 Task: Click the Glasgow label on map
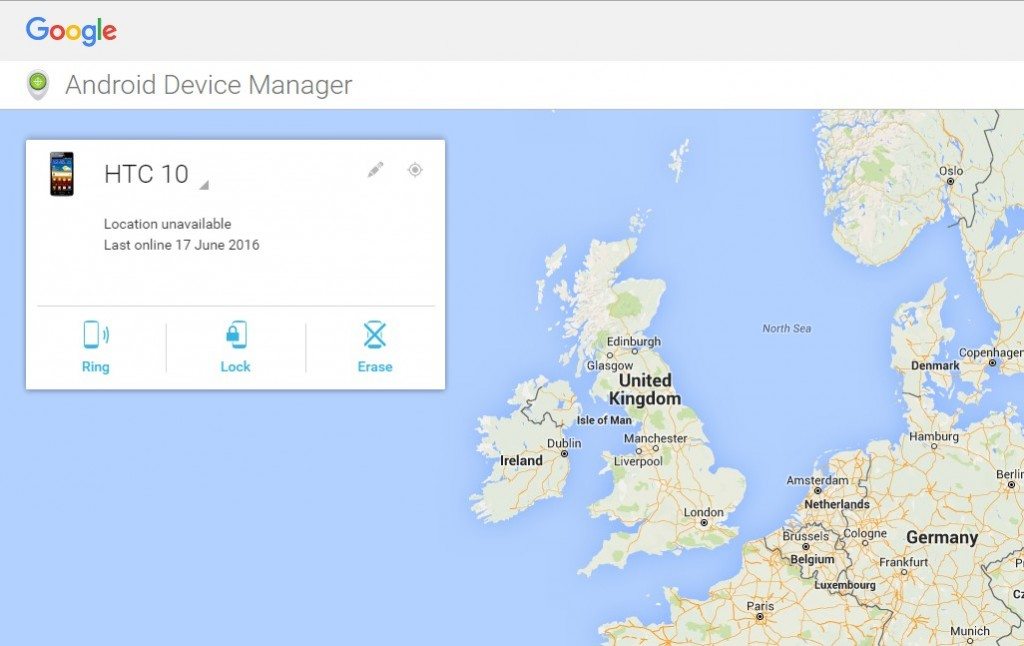[610, 365]
